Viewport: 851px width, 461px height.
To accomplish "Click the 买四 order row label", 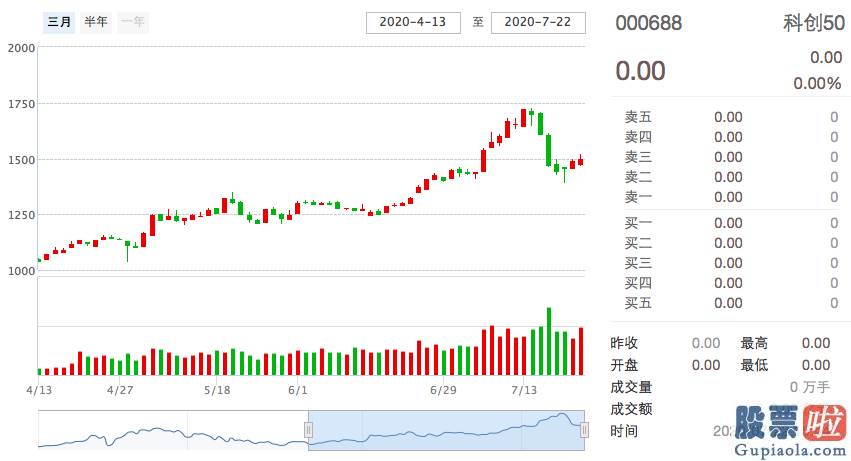I will pos(638,283).
